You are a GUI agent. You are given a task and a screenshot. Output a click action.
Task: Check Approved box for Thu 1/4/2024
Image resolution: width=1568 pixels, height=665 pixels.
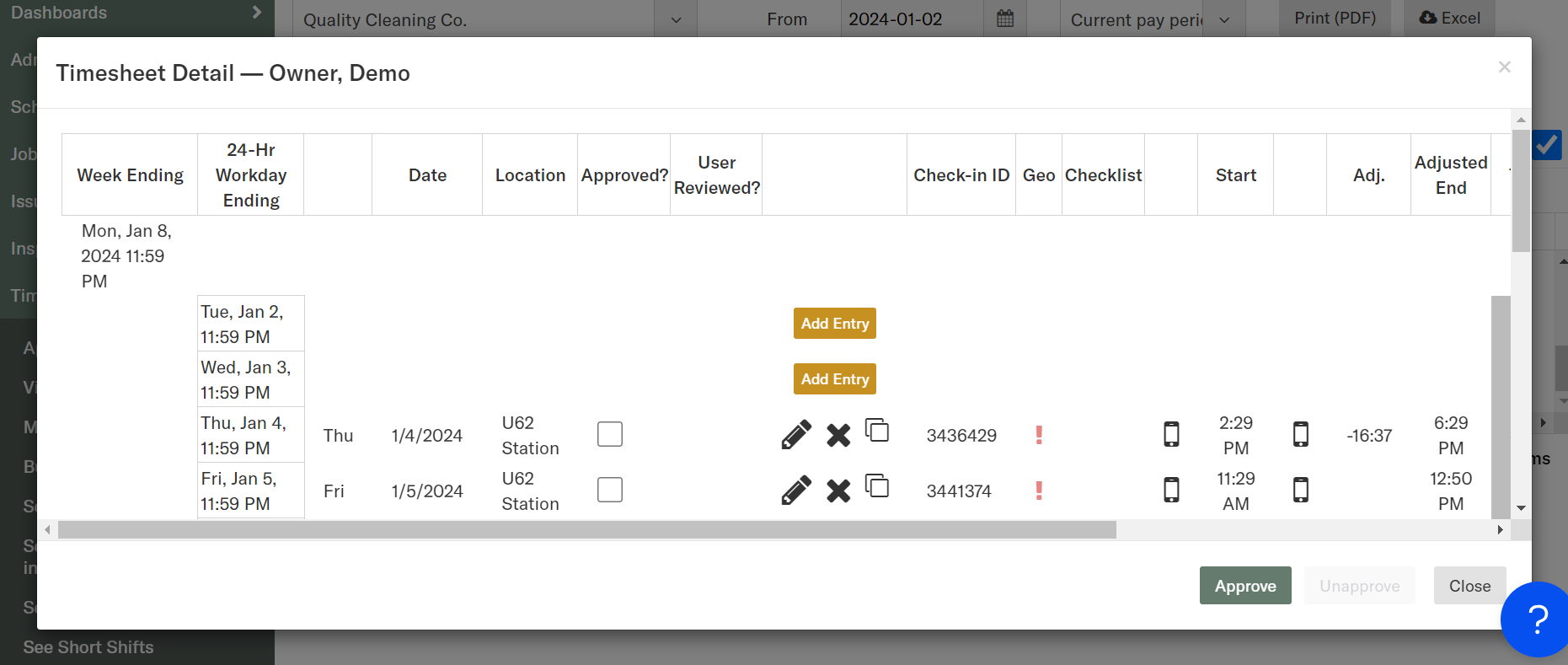[x=610, y=434]
